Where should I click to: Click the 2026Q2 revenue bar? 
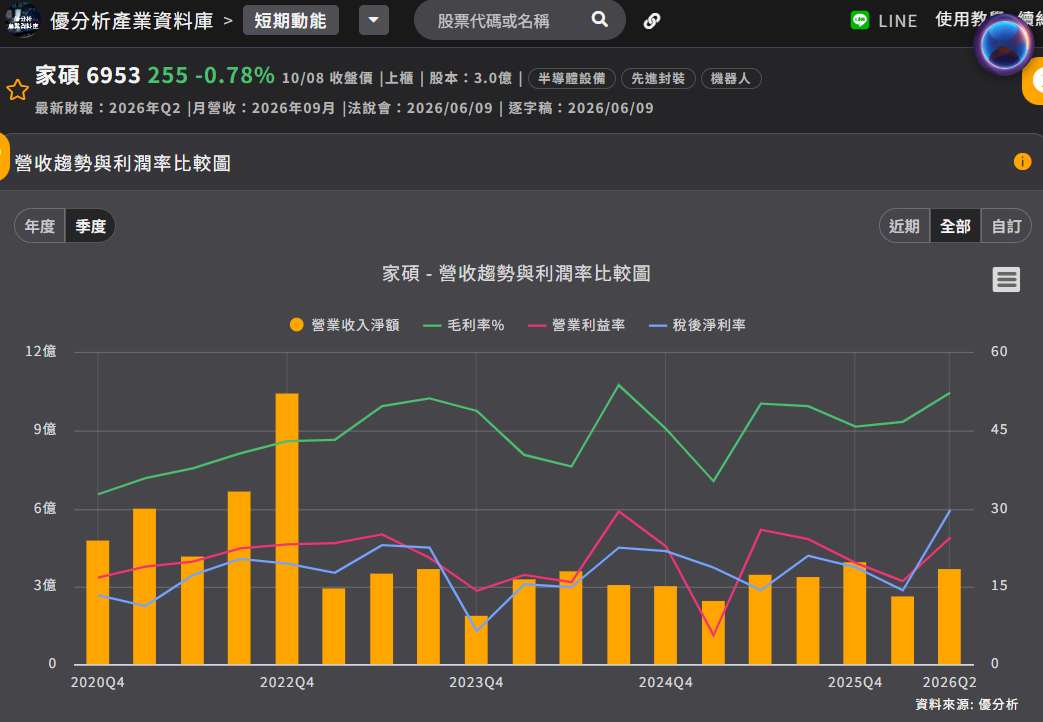[x=949, y=616]
